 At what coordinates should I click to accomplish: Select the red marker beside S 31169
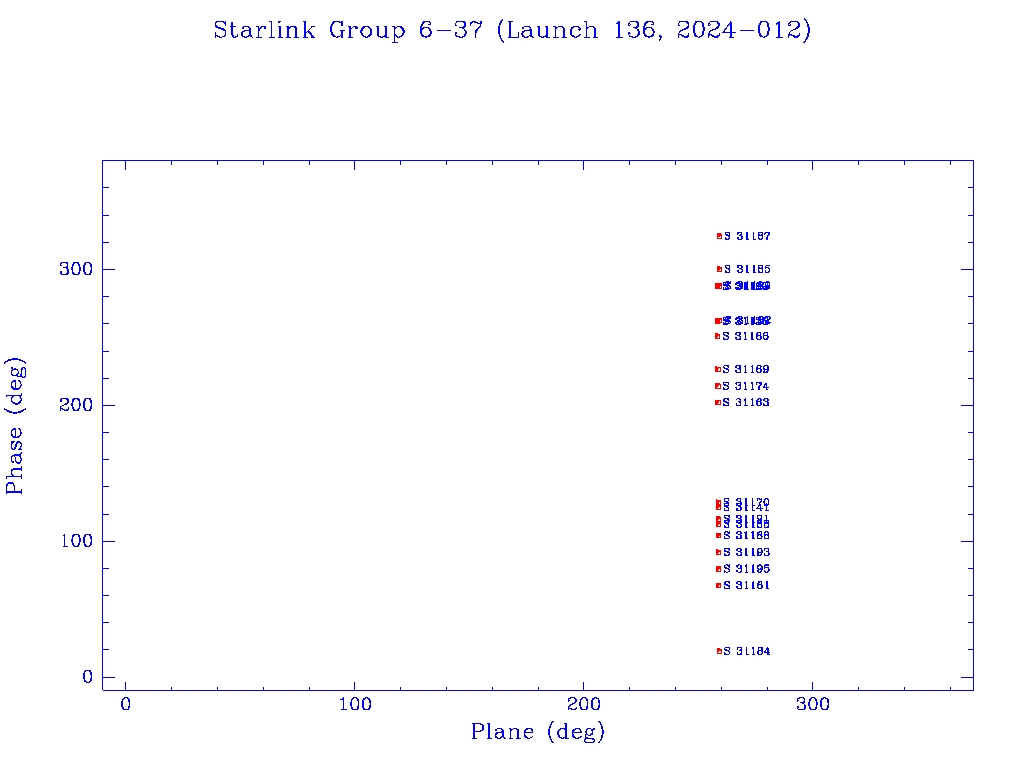pyautogui.click(x=718, y=369)
